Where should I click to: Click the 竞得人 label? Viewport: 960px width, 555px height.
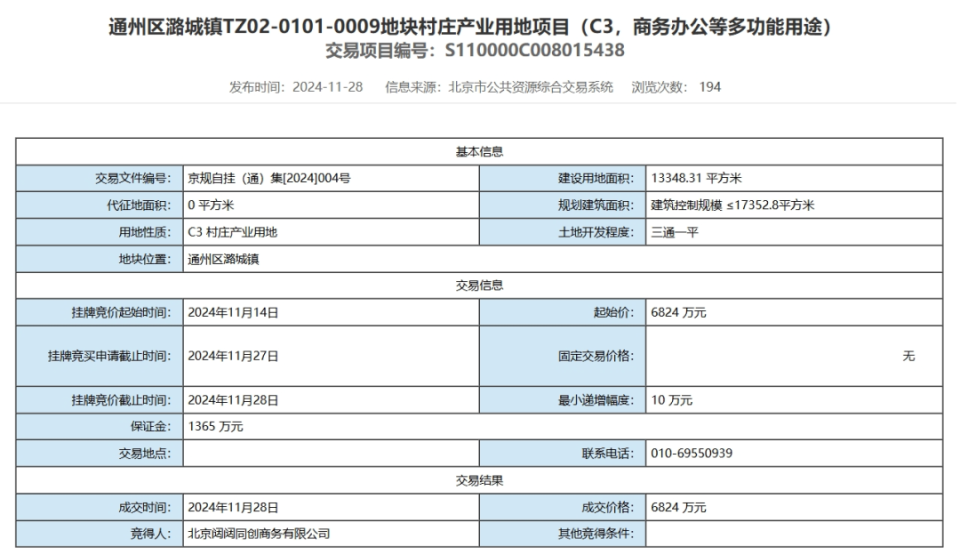[150, 534]
